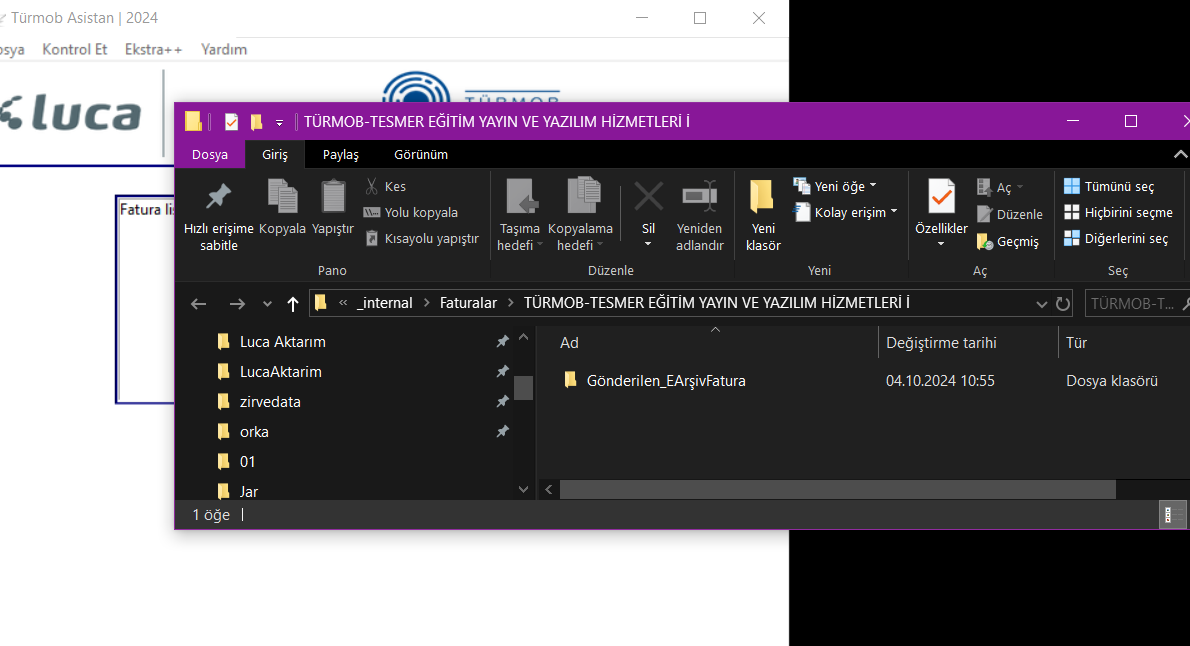Select LucaAktarim in navigation pane
This screenshot has width=1190, height=646.
[280, 371]
